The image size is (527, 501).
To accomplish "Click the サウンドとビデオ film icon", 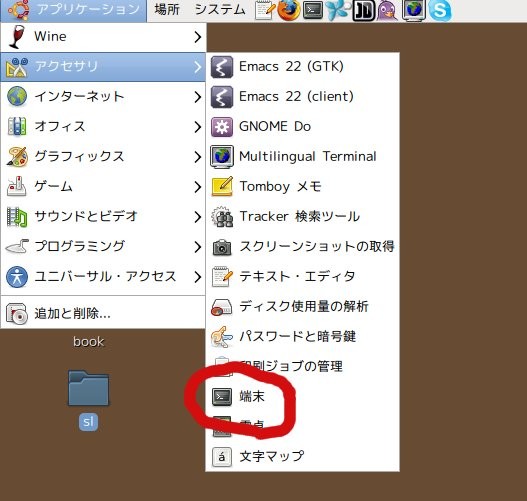I will 17,217.
